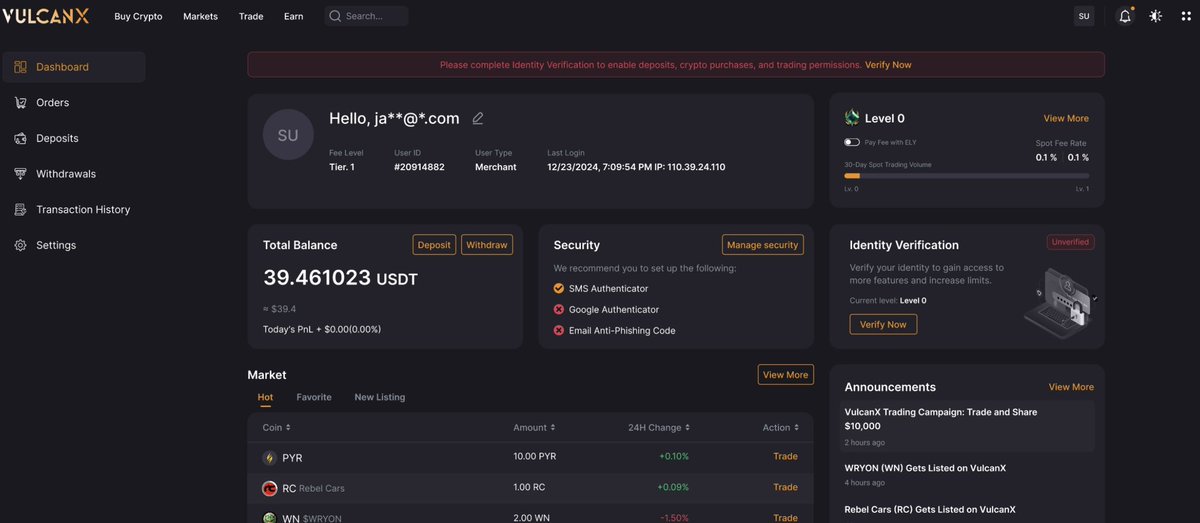Image resolution: width=1200 pixels, height=523 pixels.
Task: Edit email with the pencil icon
Action: tap(478, 118)
